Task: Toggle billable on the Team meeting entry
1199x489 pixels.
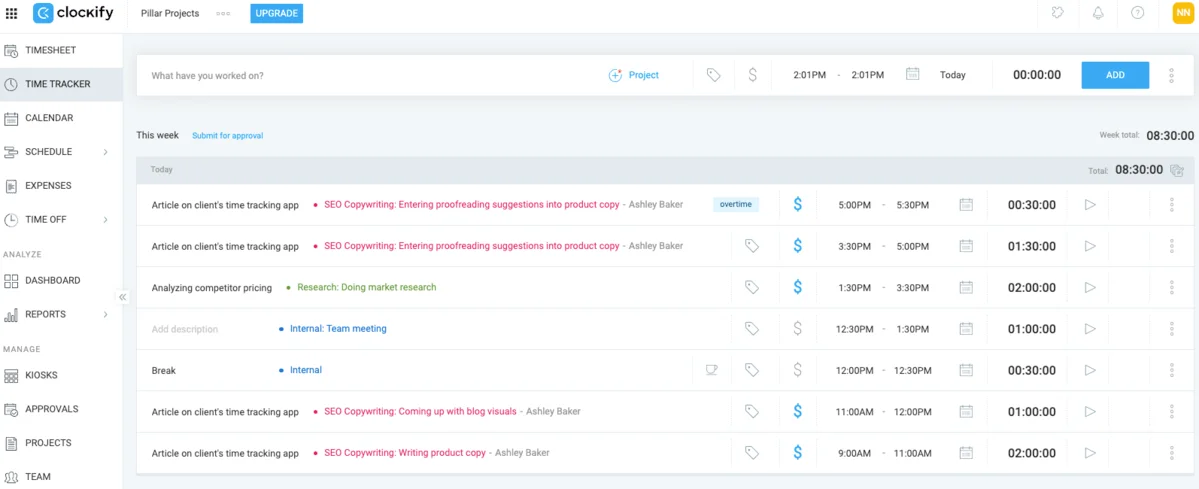Action: click(x=798, y=328)
